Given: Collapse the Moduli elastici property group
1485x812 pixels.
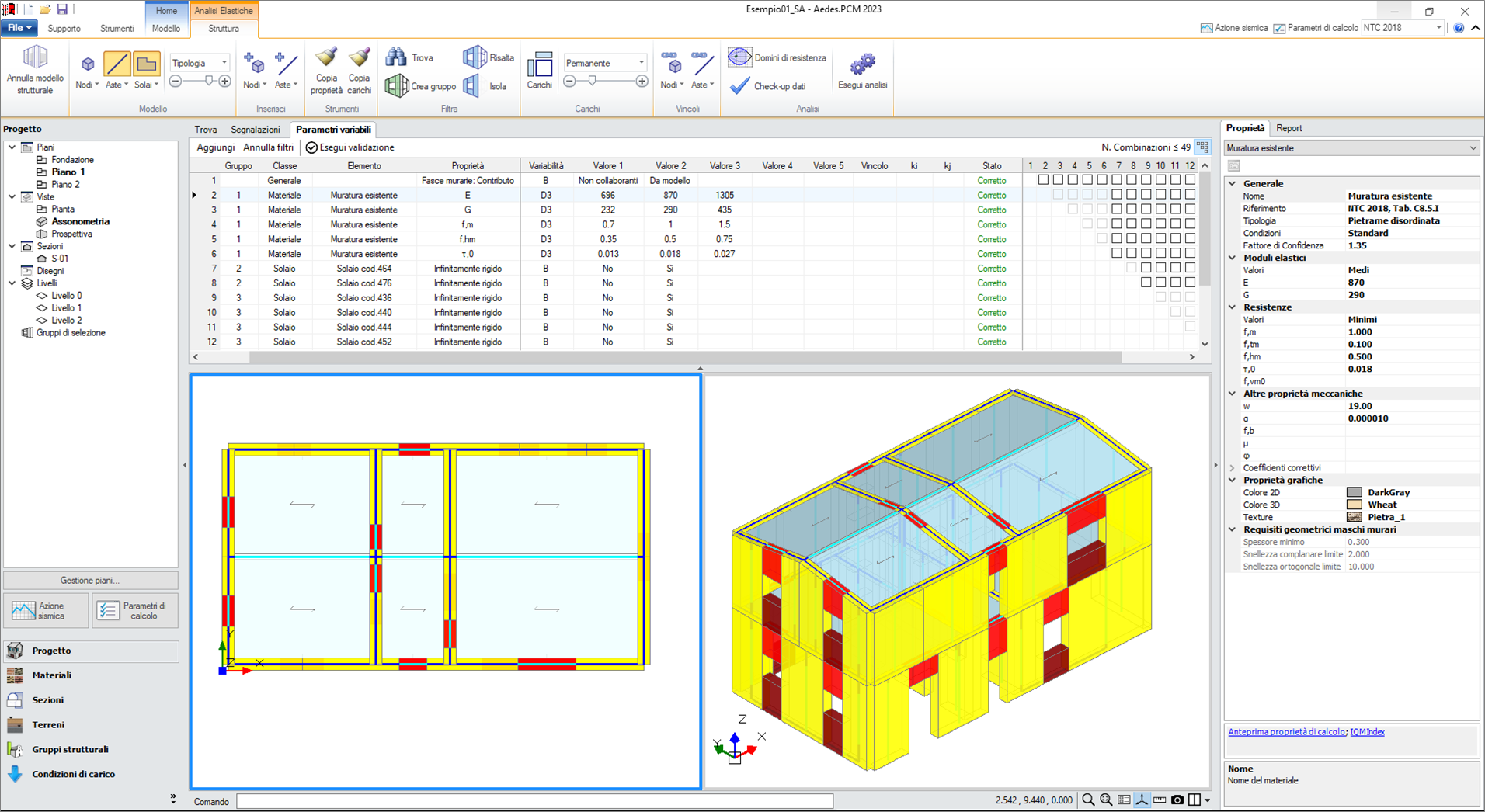Looking at the screenshot, I should (1233, 258).
